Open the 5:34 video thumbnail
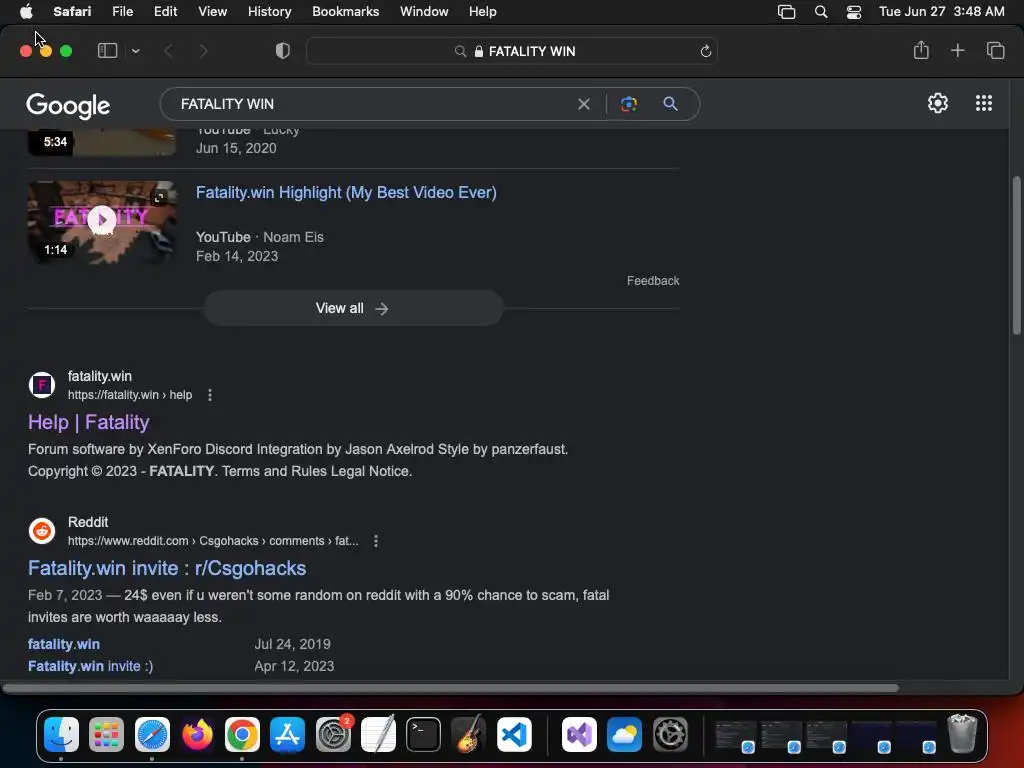The height and width of the screenshot is (768, 1024). [102, 142]
